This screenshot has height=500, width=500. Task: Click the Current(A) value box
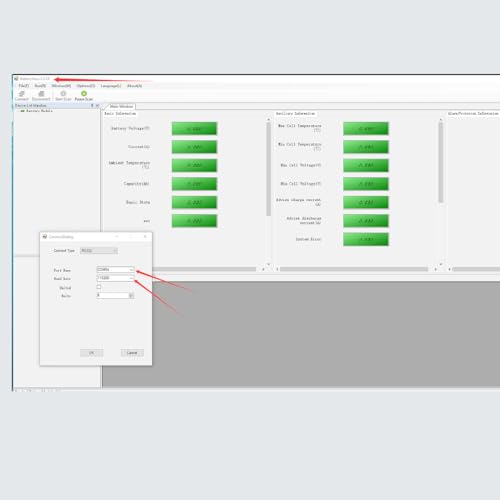pyautogui.click(x=194, y=147)
